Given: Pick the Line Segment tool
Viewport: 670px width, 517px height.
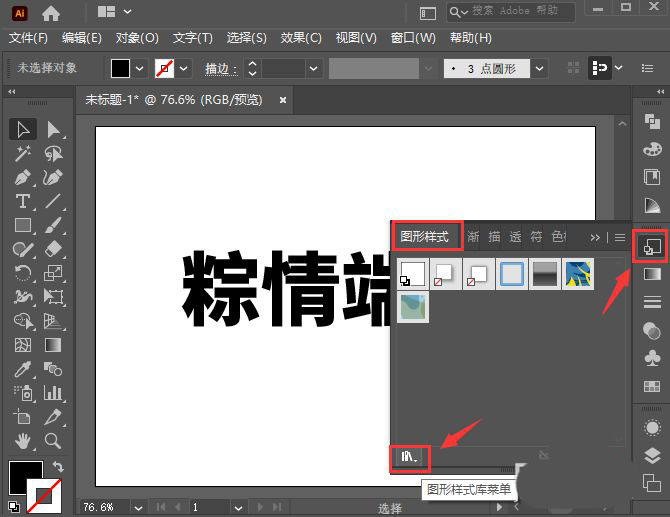Looking at the screenshot, I should pyautogui.click(x=53, y=201).
